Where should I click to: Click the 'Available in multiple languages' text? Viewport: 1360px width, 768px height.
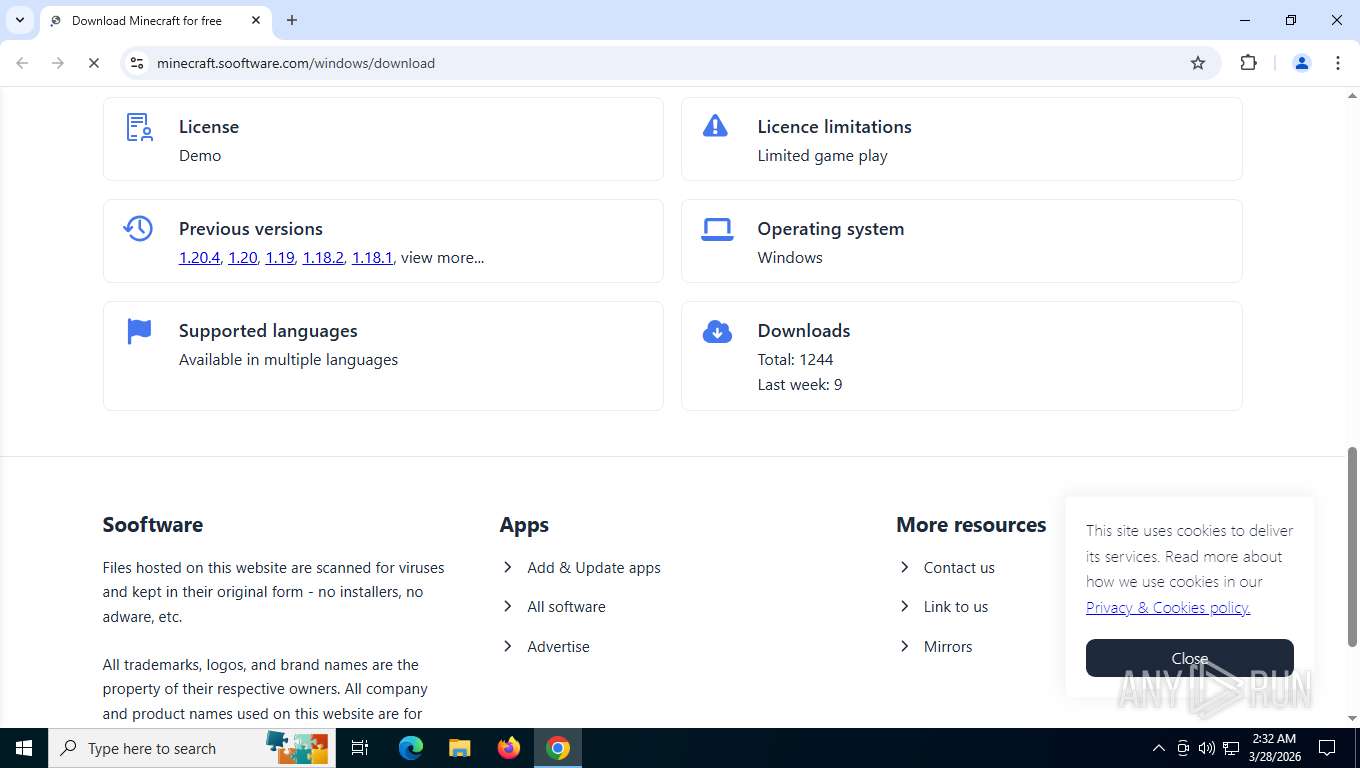288,359
